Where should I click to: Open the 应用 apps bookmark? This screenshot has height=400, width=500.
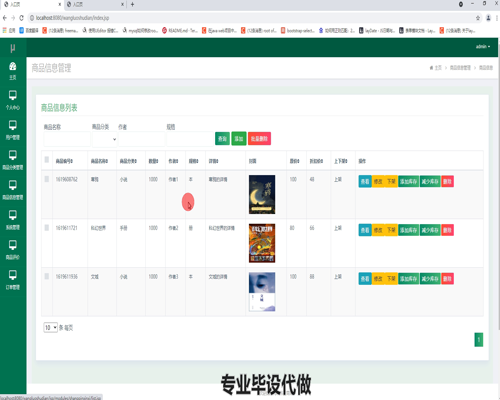[x=9, y=30]
